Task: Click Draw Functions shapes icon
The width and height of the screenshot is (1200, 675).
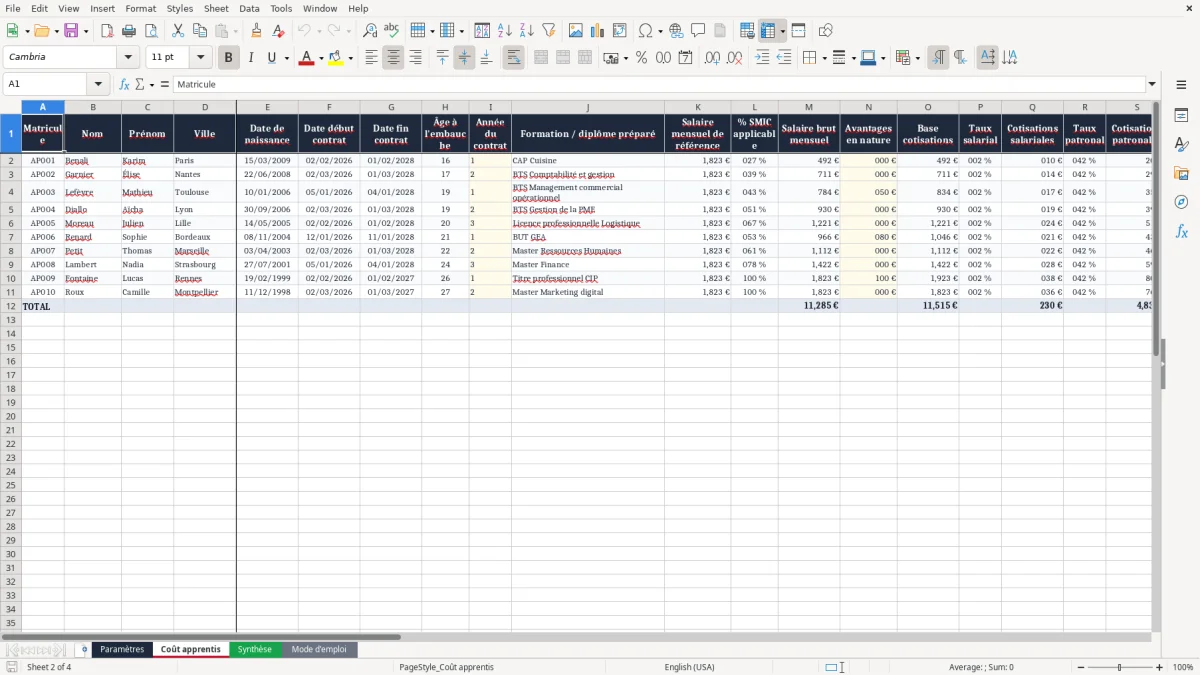Action: (x=826, y=31)
